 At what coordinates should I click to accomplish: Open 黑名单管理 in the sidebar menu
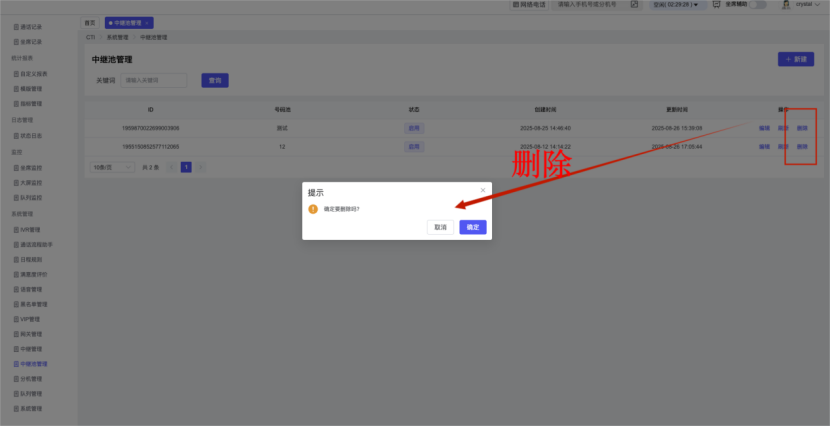click(x=32, y=304)
